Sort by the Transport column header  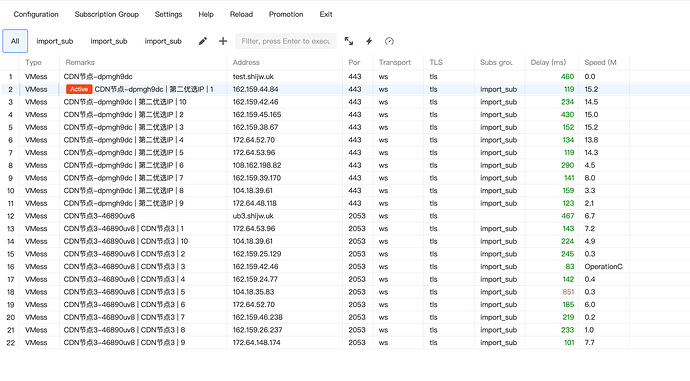point(398,62)
